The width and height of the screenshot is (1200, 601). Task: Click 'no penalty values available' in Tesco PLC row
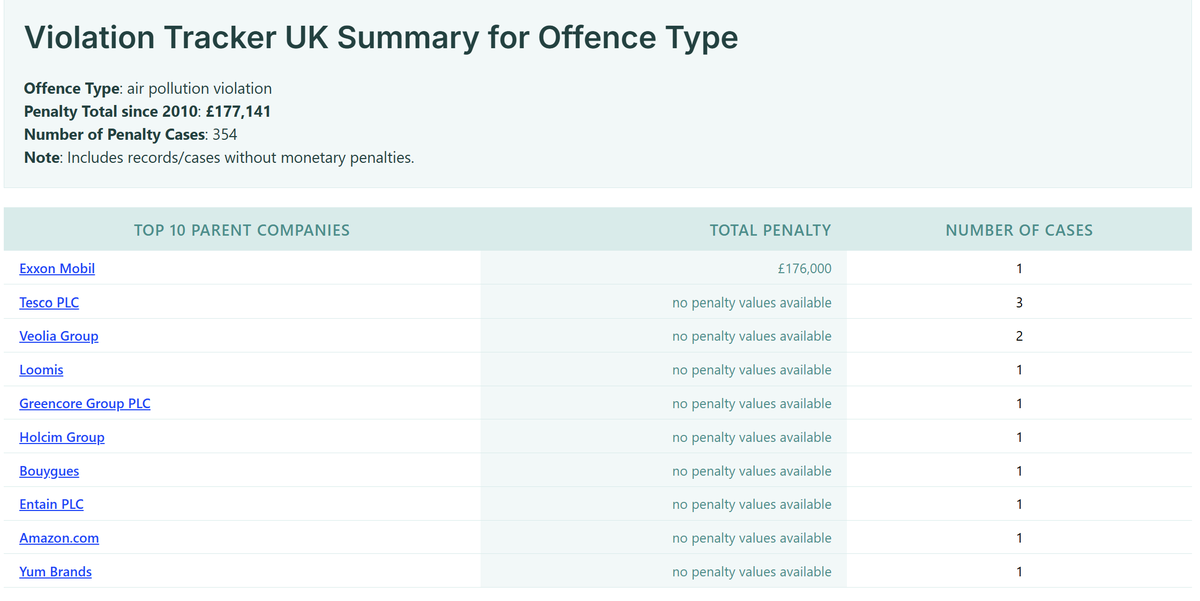click(752, 302)
